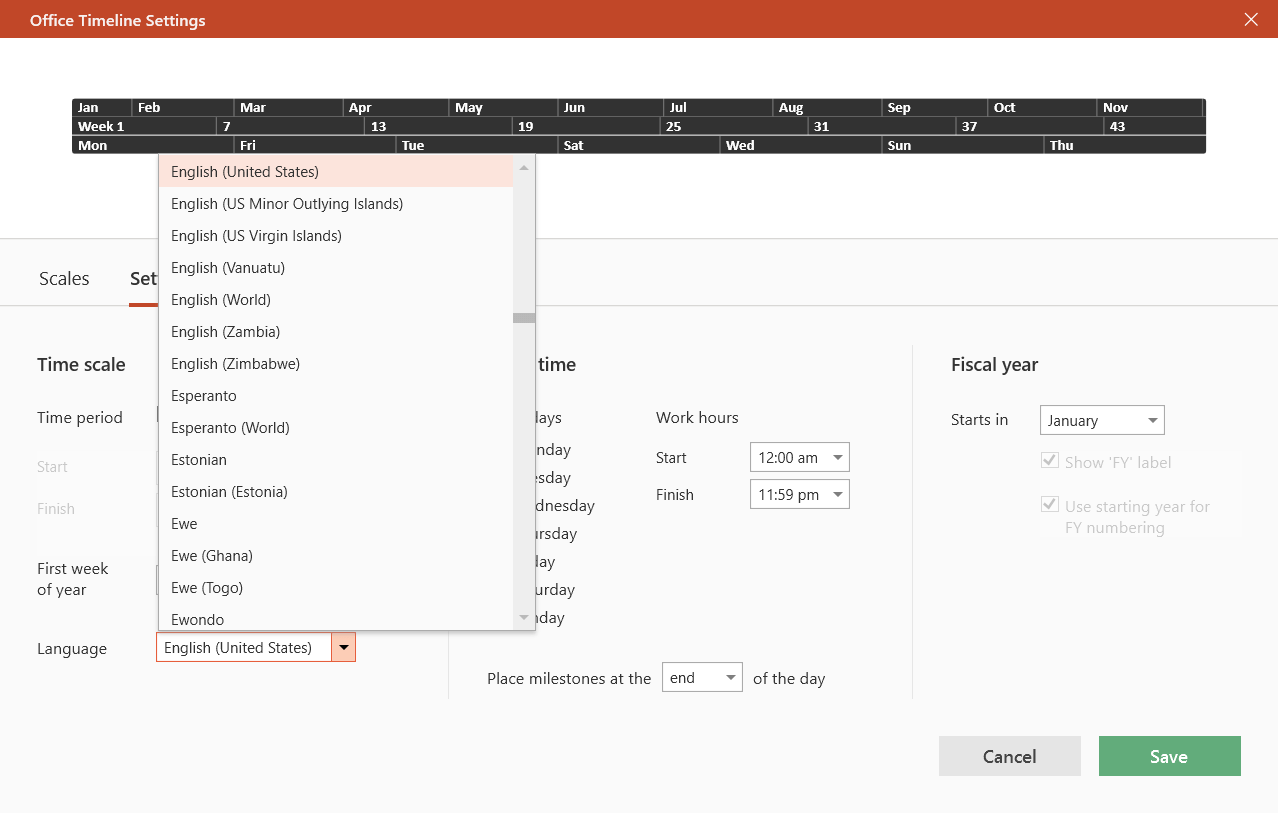Select Ewe (Togo) in the list
The width and height of the screenshot is (1278, 813).
pos(336,588)
